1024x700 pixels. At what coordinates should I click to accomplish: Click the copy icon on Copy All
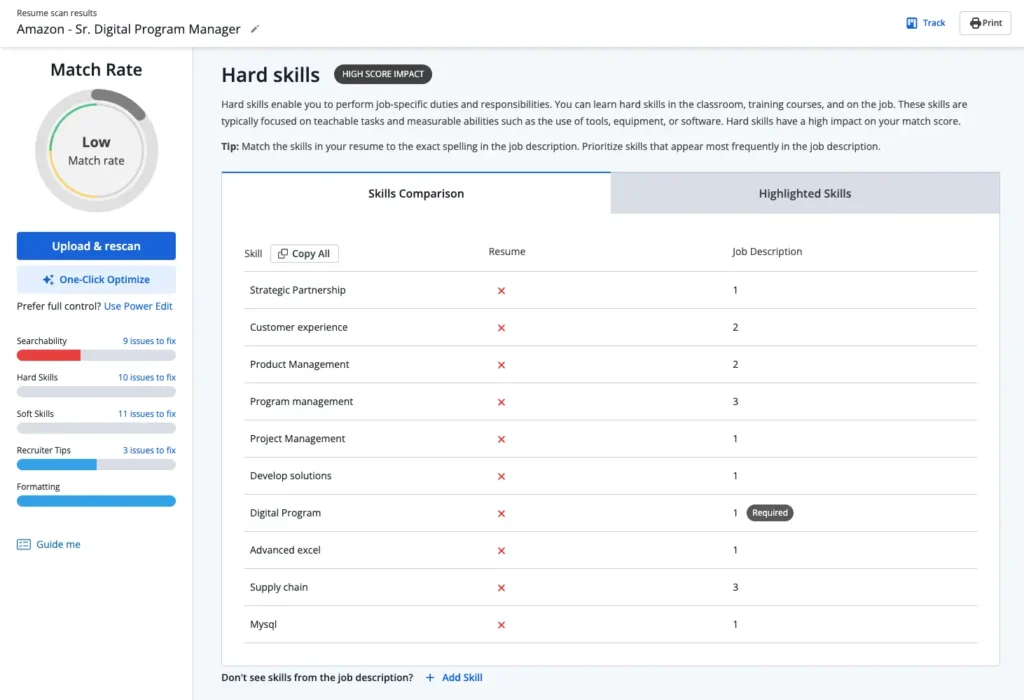coord(283,253)
